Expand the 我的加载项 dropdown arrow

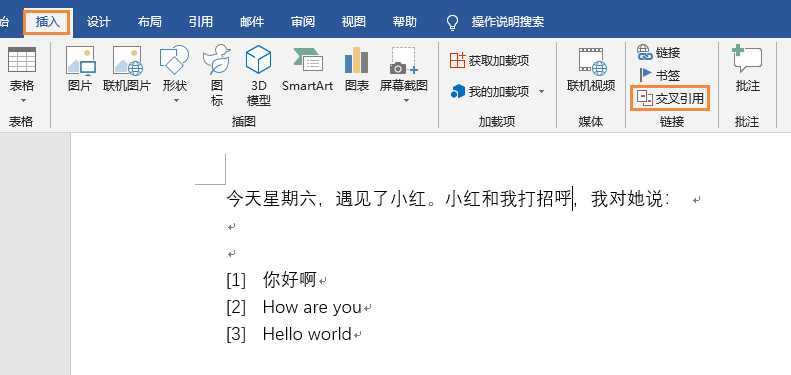click(542, 91)
